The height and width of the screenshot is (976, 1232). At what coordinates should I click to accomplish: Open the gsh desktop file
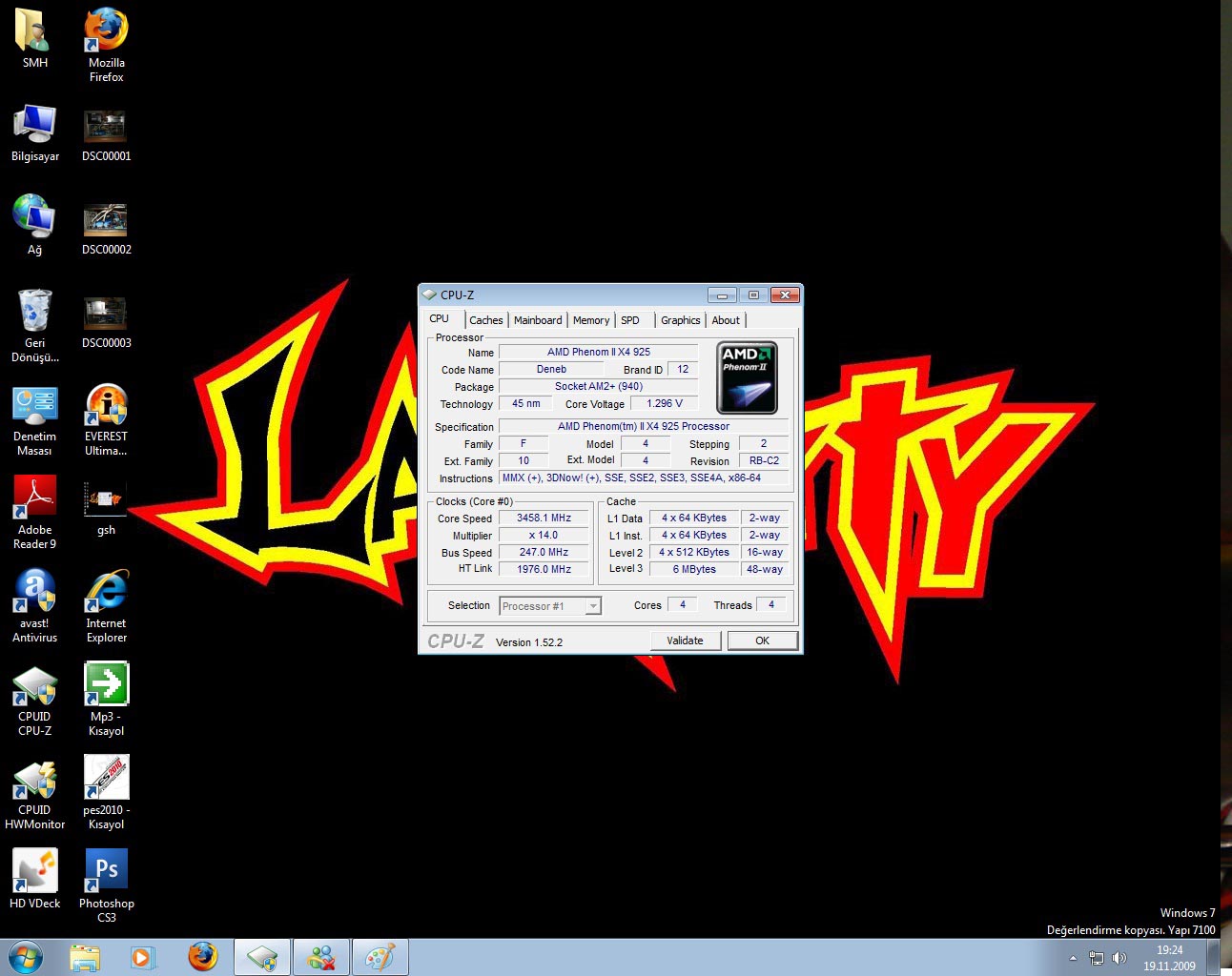pyautogui.click(x=106, y=507)
